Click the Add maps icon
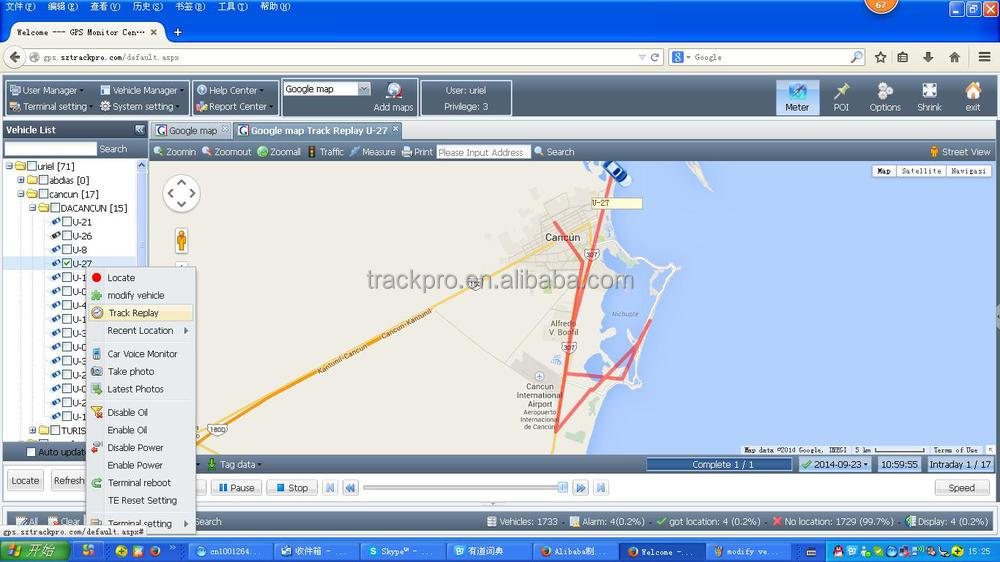The image size is (1000, 562). point(394,91)
